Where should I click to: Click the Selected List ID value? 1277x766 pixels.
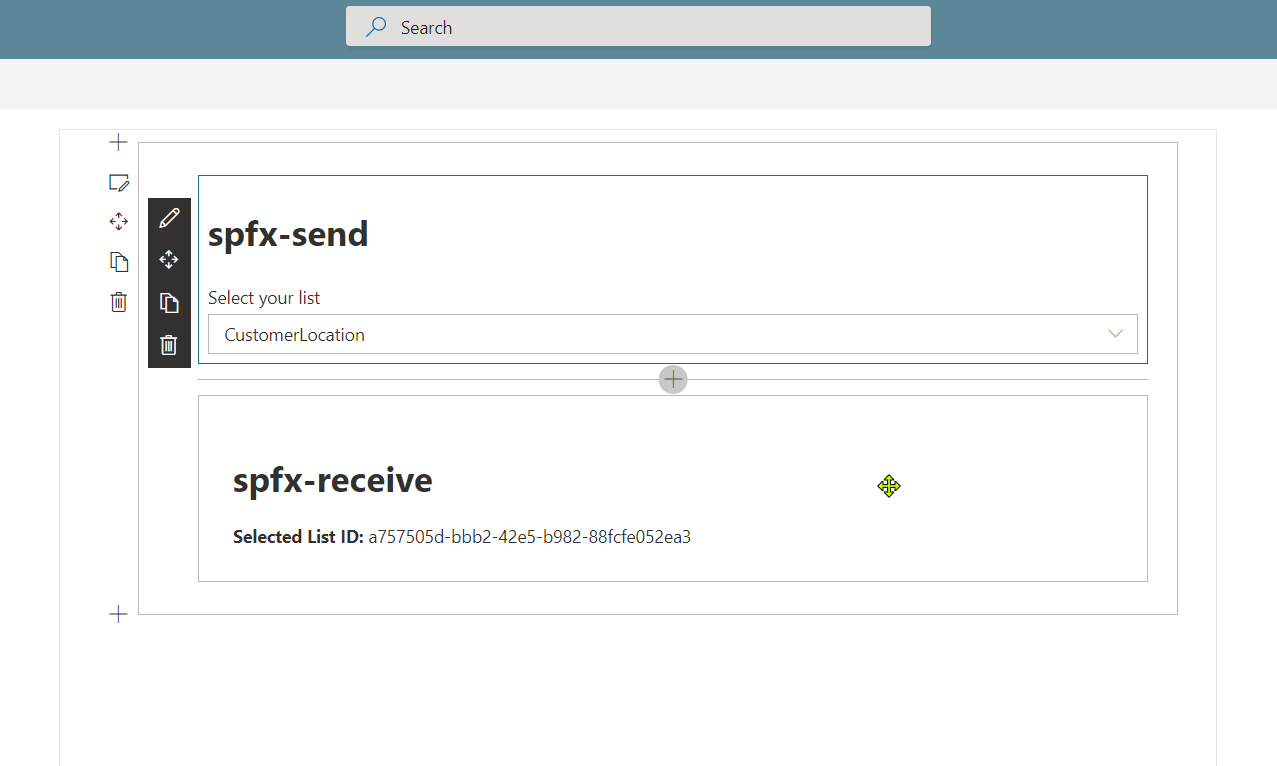click(x=529, y=537)
